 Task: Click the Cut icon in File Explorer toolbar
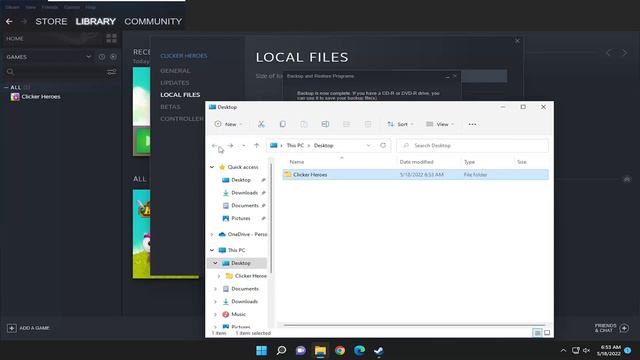pyautogui.click(x=261, y=124)
